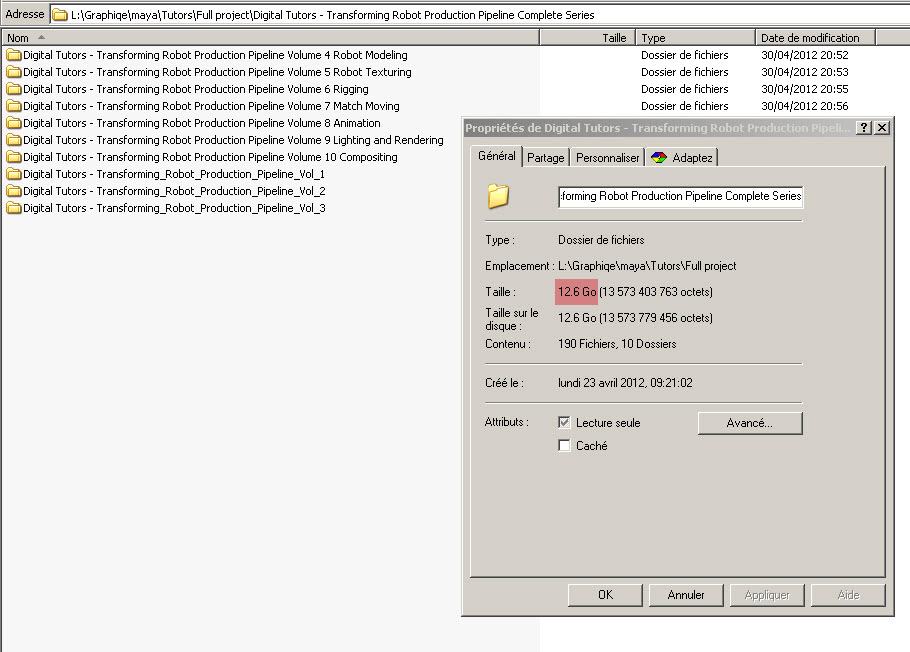This screenshot has height=652, width=910.
Task: Click the Emplacement path L:\Graphiqe\maya\Tutors\Full project
Action: coord(647,266)
